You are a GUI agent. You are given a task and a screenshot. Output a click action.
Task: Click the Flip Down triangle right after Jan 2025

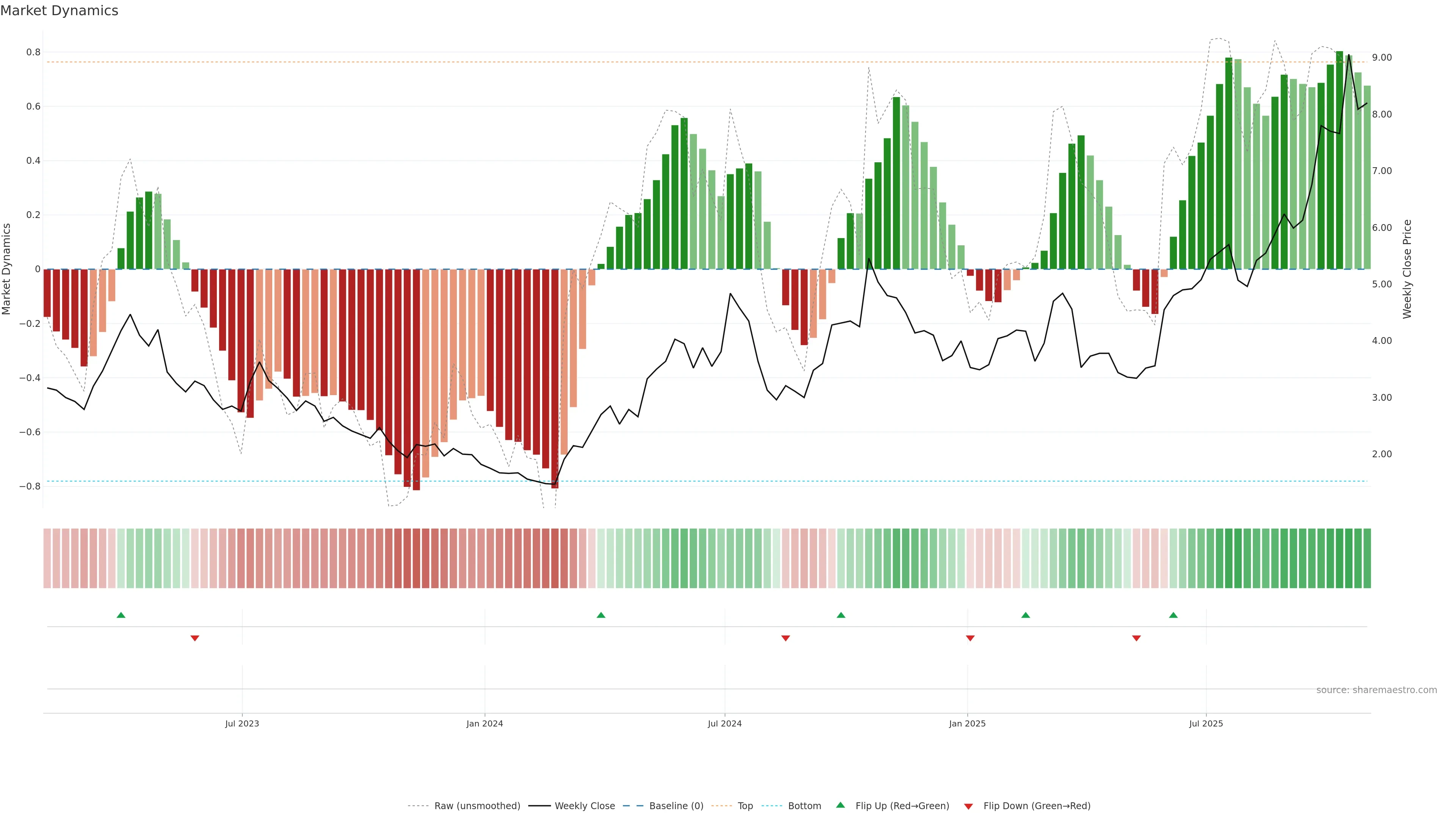[x=971, y=638]
